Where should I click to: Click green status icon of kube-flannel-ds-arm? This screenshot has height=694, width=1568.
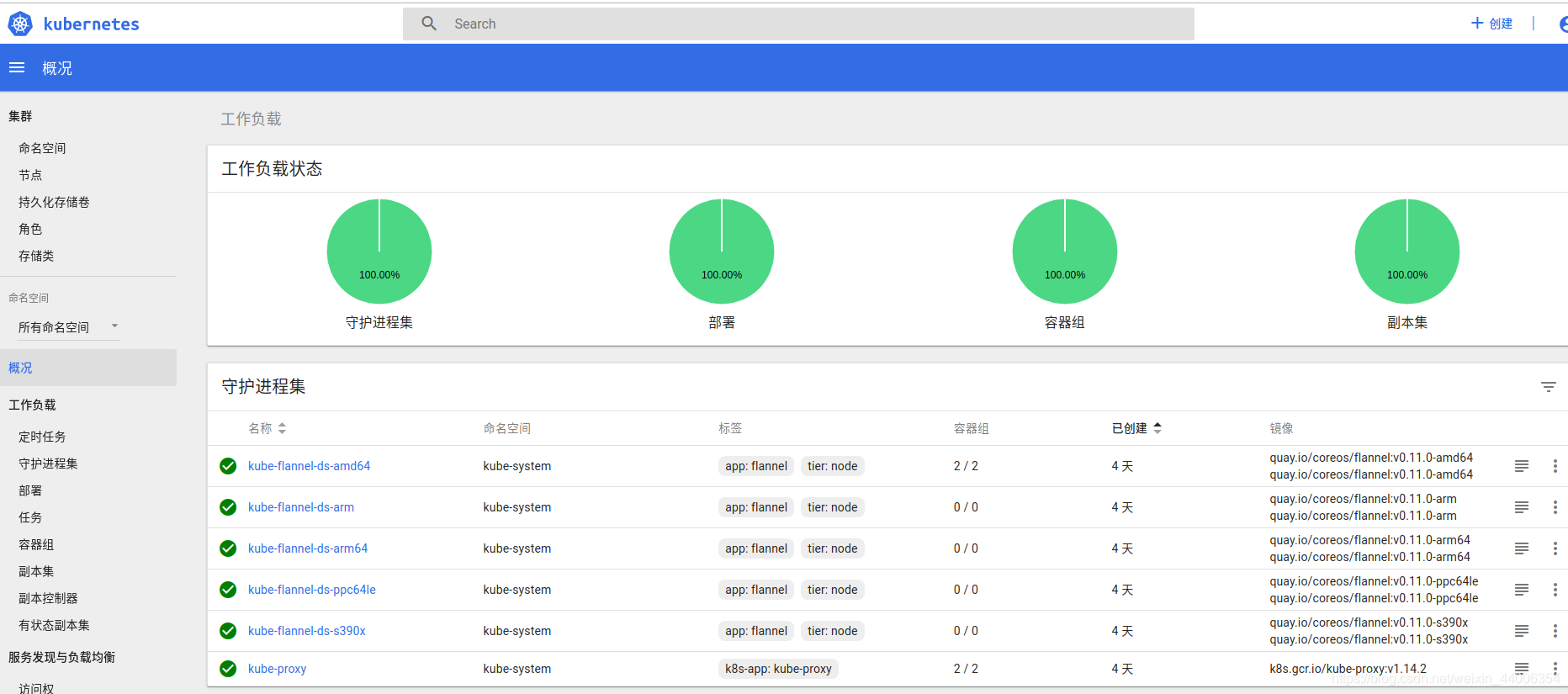(x=228, y=507)
